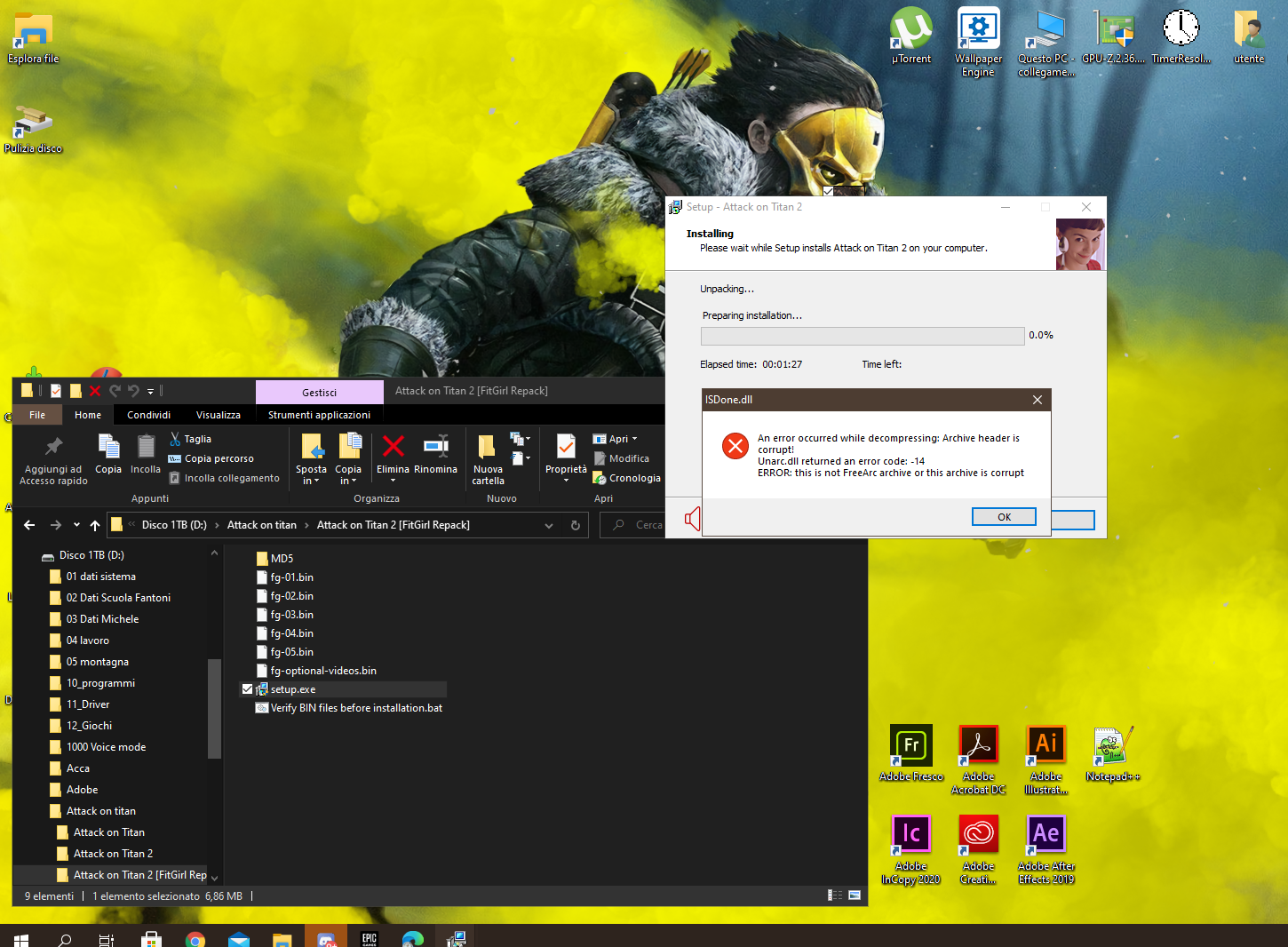Pin with Aggiungi ad Accesso rapido
Viewport: 1288px width, 947px height.
[53, 460]
